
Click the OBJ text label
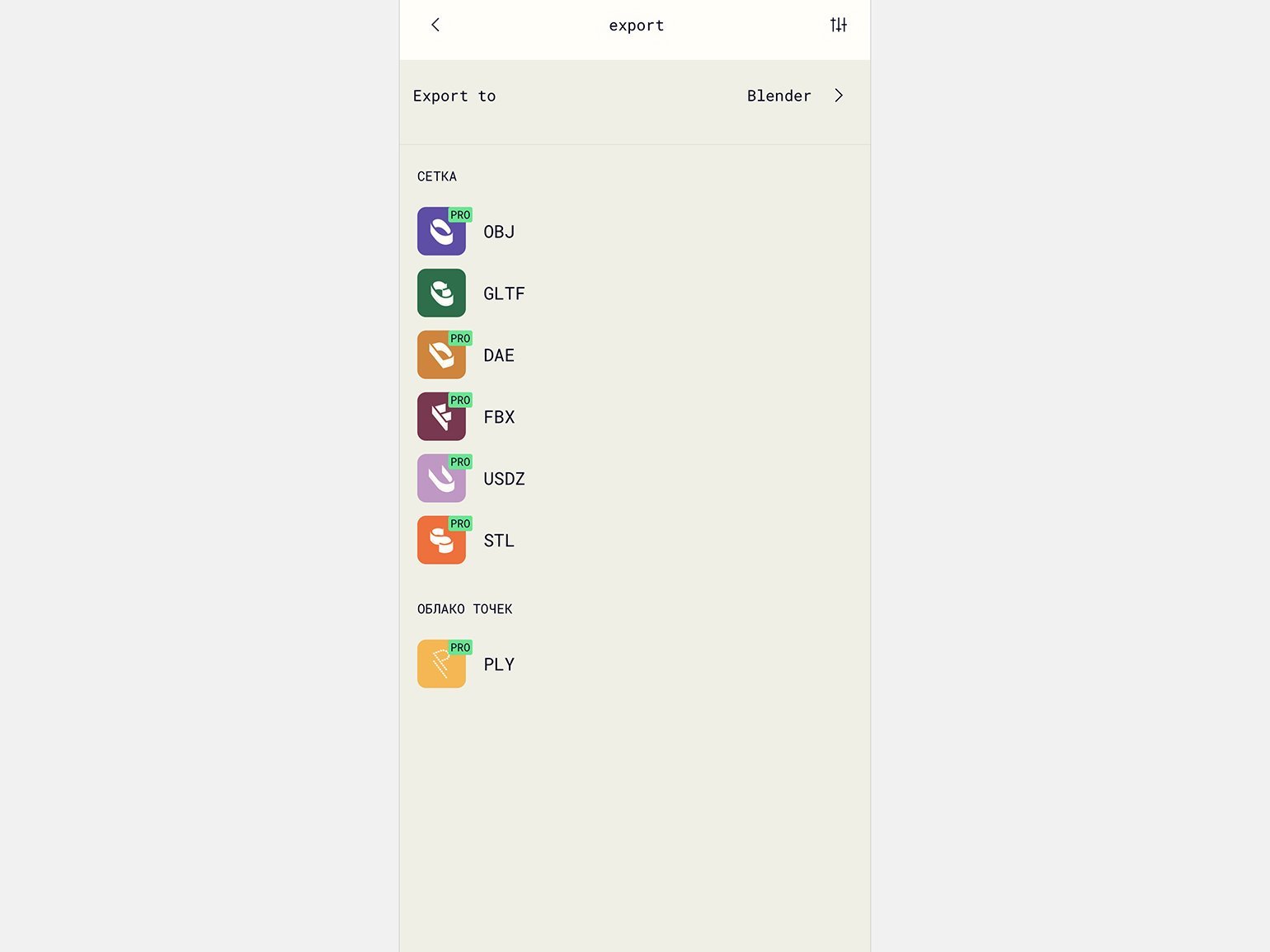coord(499,232)
